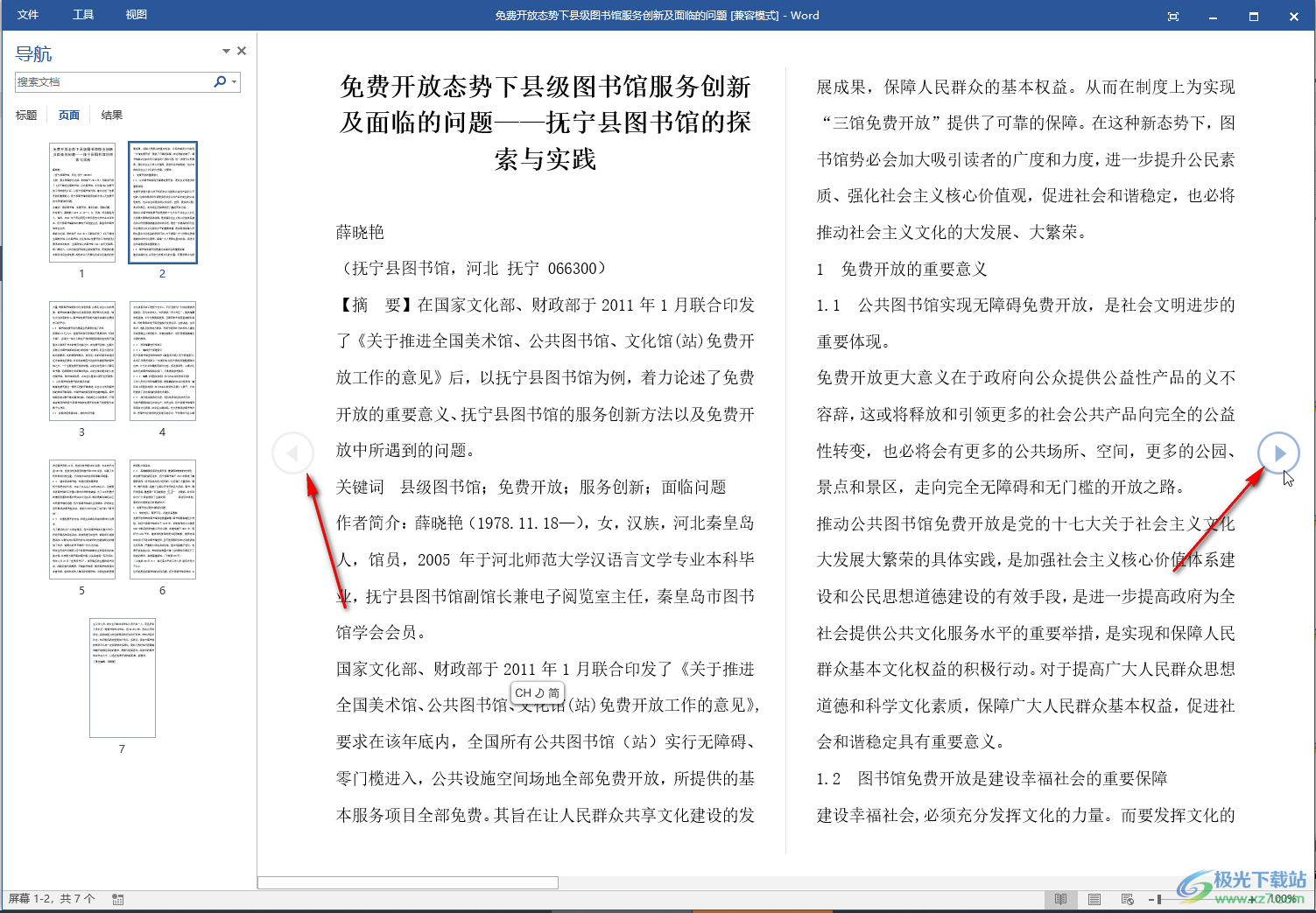Click the page label 2 under thumbnail
The width and height of the screenshot is (1316, 913).
point(162,273)
